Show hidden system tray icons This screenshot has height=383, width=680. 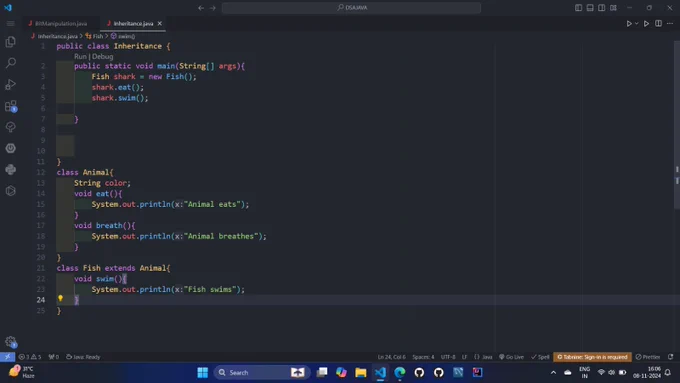click(553, 372)
